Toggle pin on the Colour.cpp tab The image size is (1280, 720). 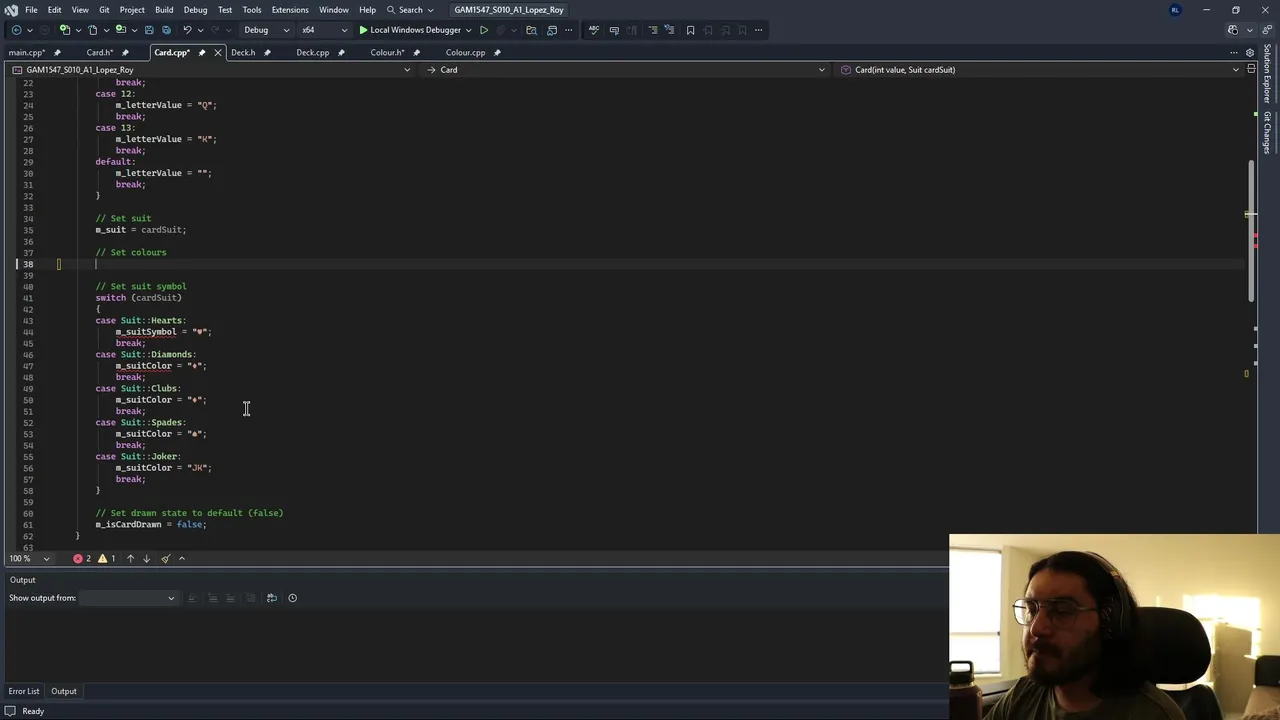497,52
